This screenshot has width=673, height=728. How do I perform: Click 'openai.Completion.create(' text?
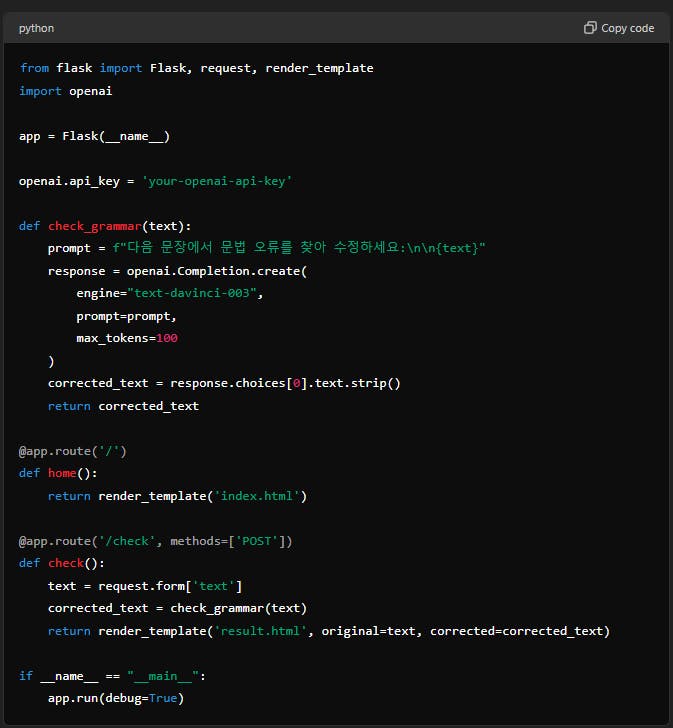coord(217,271)
